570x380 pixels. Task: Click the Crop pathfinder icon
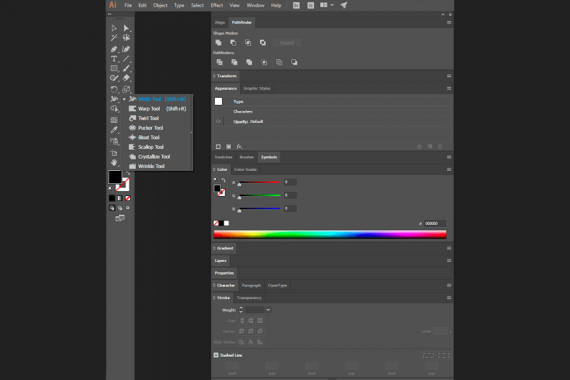click(264, 62)
